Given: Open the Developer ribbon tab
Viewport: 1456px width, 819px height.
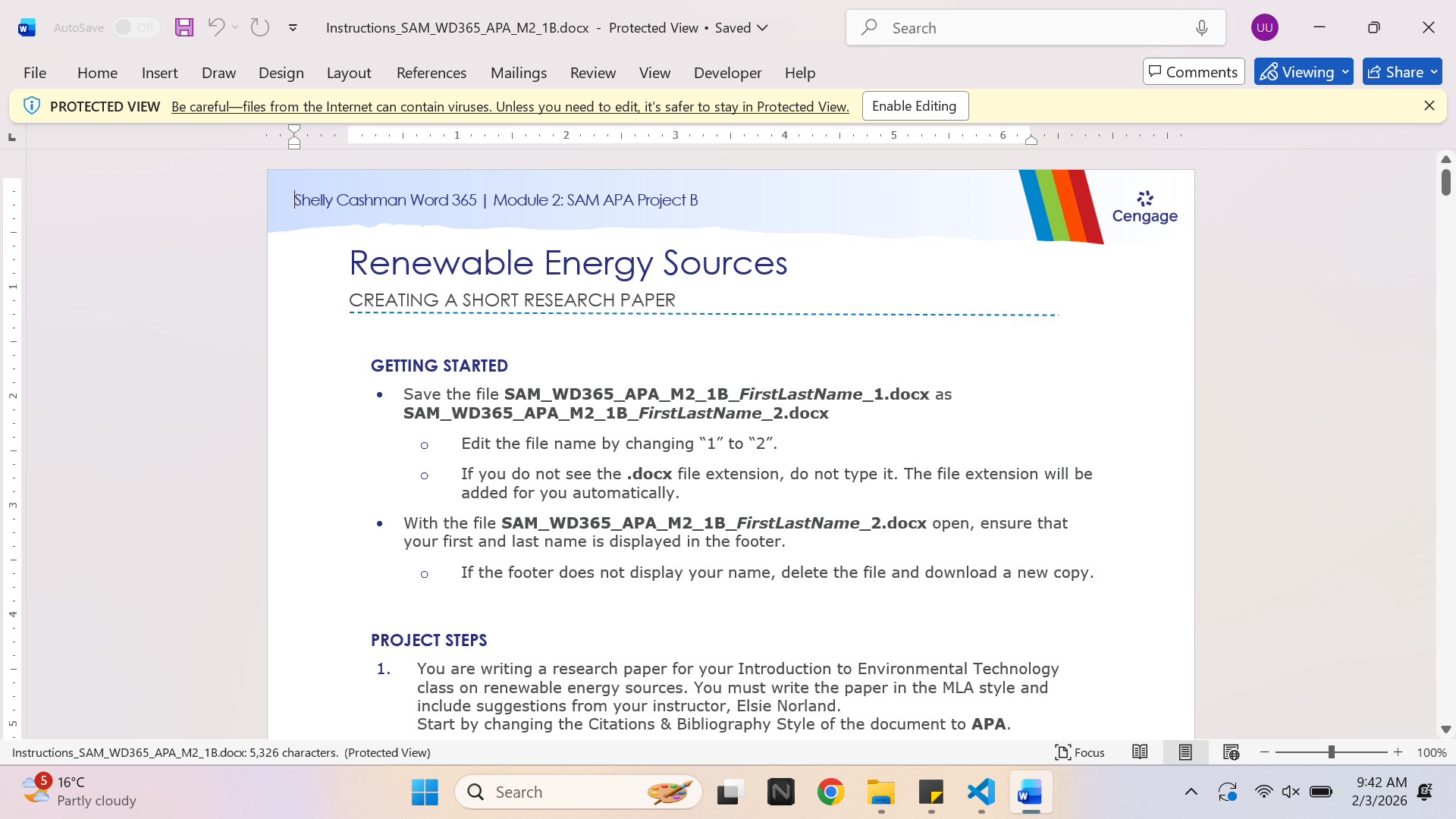Looking at the screenshot, I should point(728,73).
